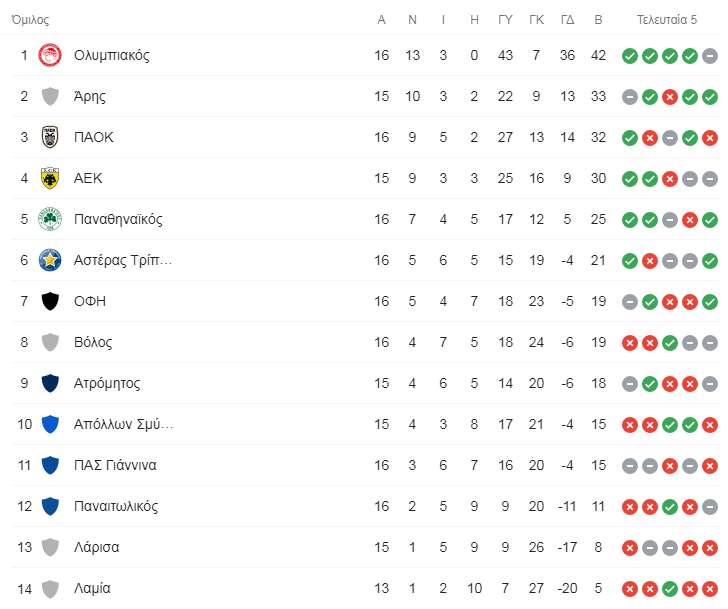This screenshot has height=609, width=728.
Task: Click the Απόλλων Σμύρνης blue shield
Action: [x=50, y=424]
